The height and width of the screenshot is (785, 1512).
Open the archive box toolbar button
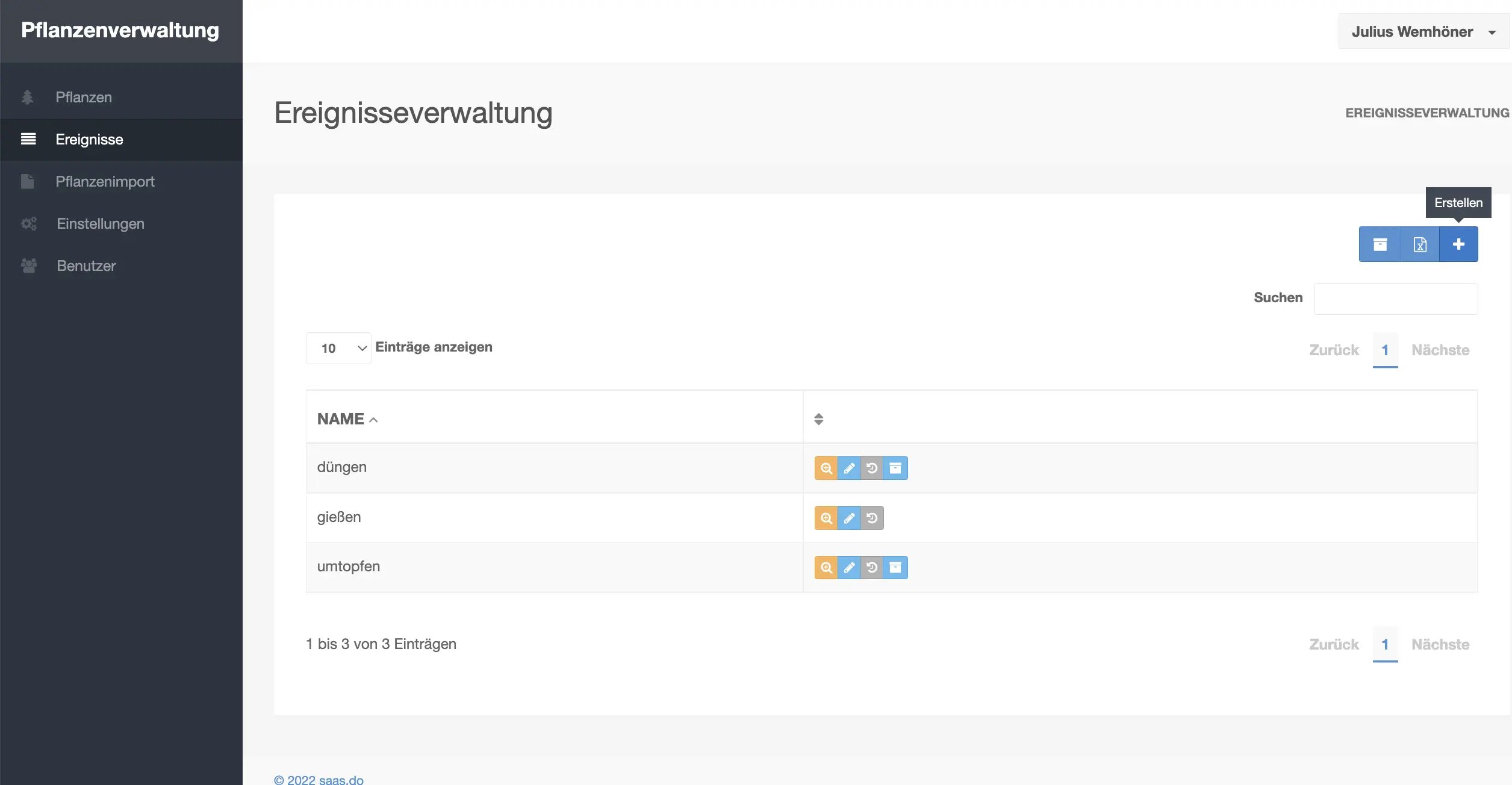pyautogui.click(x=1380, y=244)
